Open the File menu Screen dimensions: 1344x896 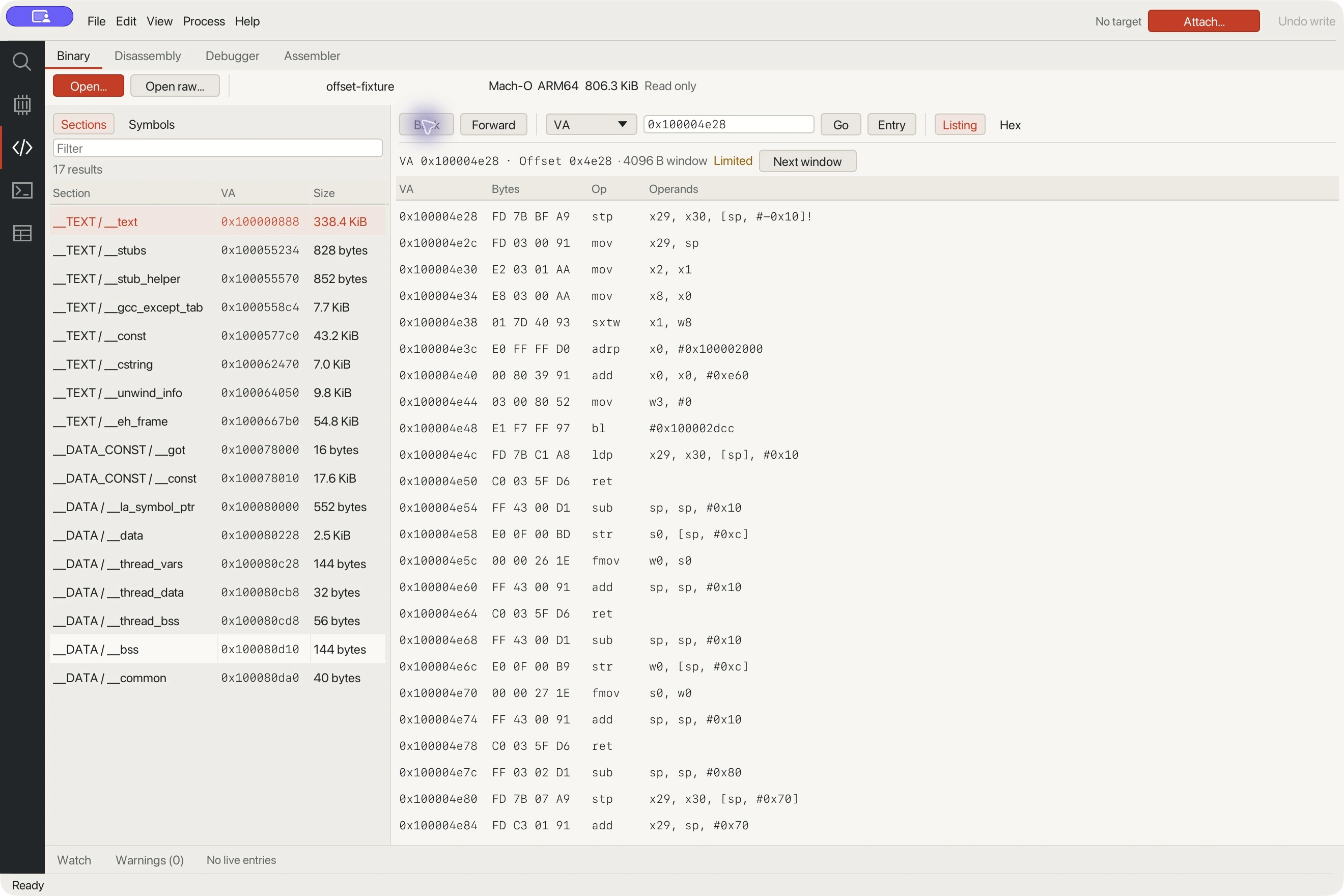[x=96, y=21]
